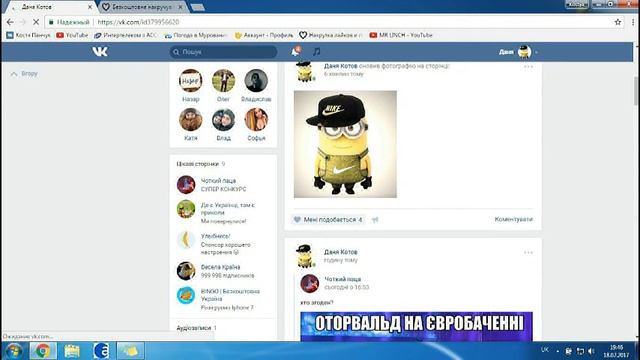Screen dimensions: 640x360
Task: Go forward with the browser forward arrow
Action: point(23,22)
